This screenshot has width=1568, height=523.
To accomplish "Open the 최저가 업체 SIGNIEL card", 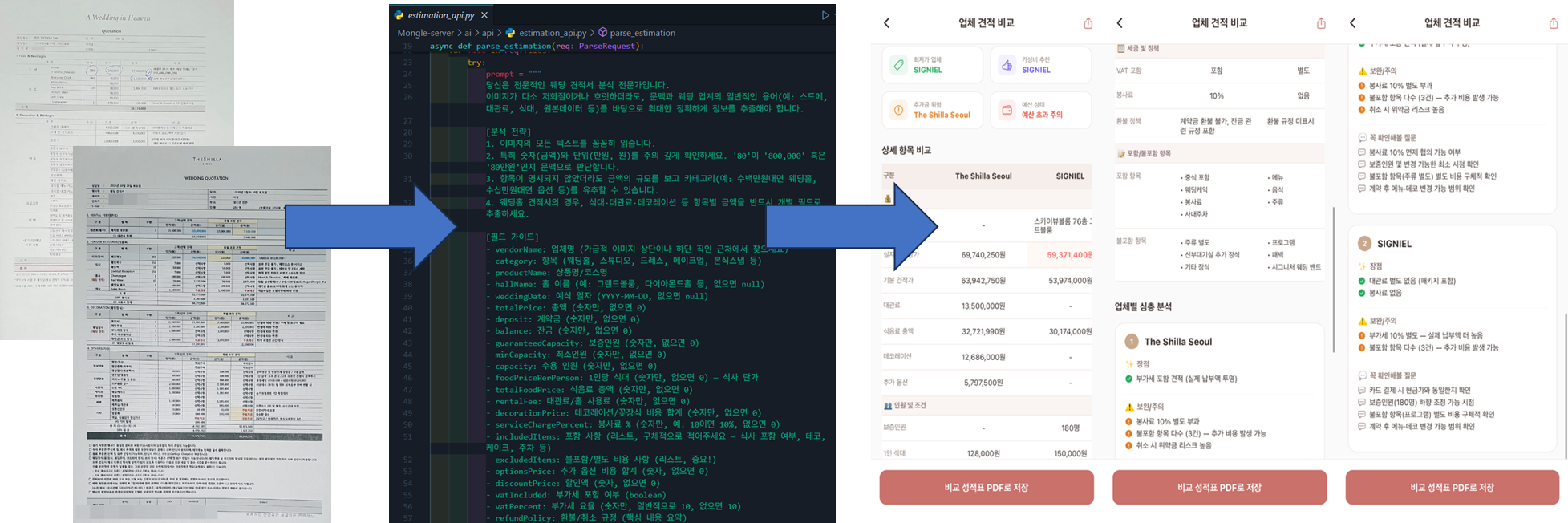I will click(x=933, y=65).
